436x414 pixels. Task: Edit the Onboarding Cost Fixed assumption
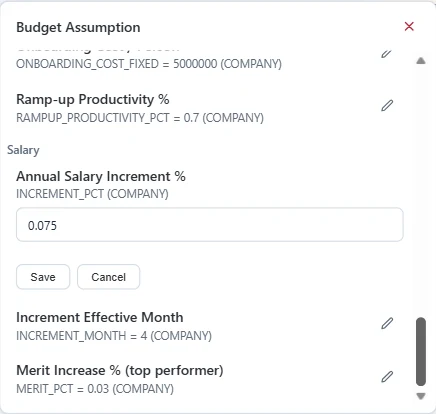coord(387,53)
